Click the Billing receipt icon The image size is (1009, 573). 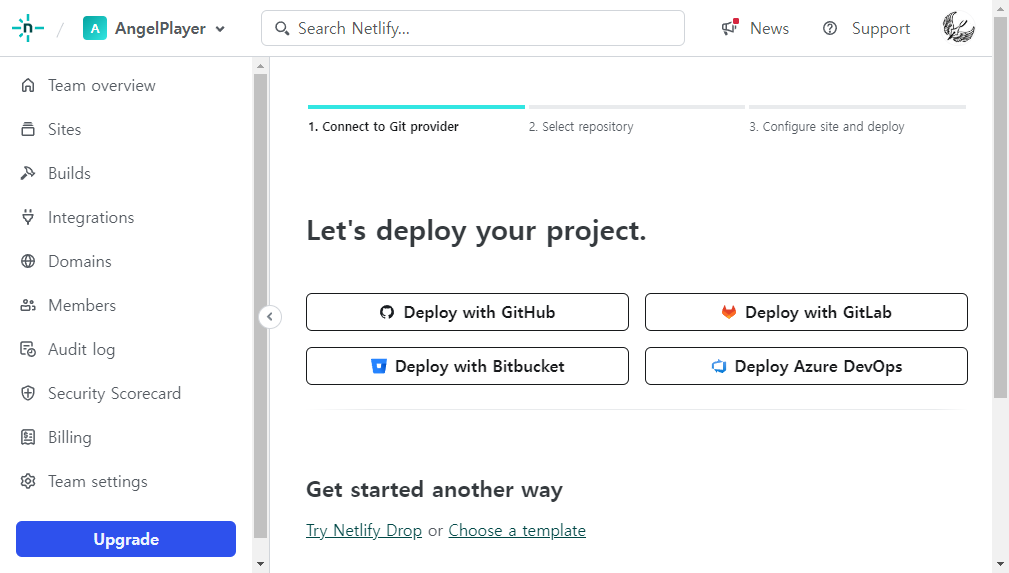[28, 437]
